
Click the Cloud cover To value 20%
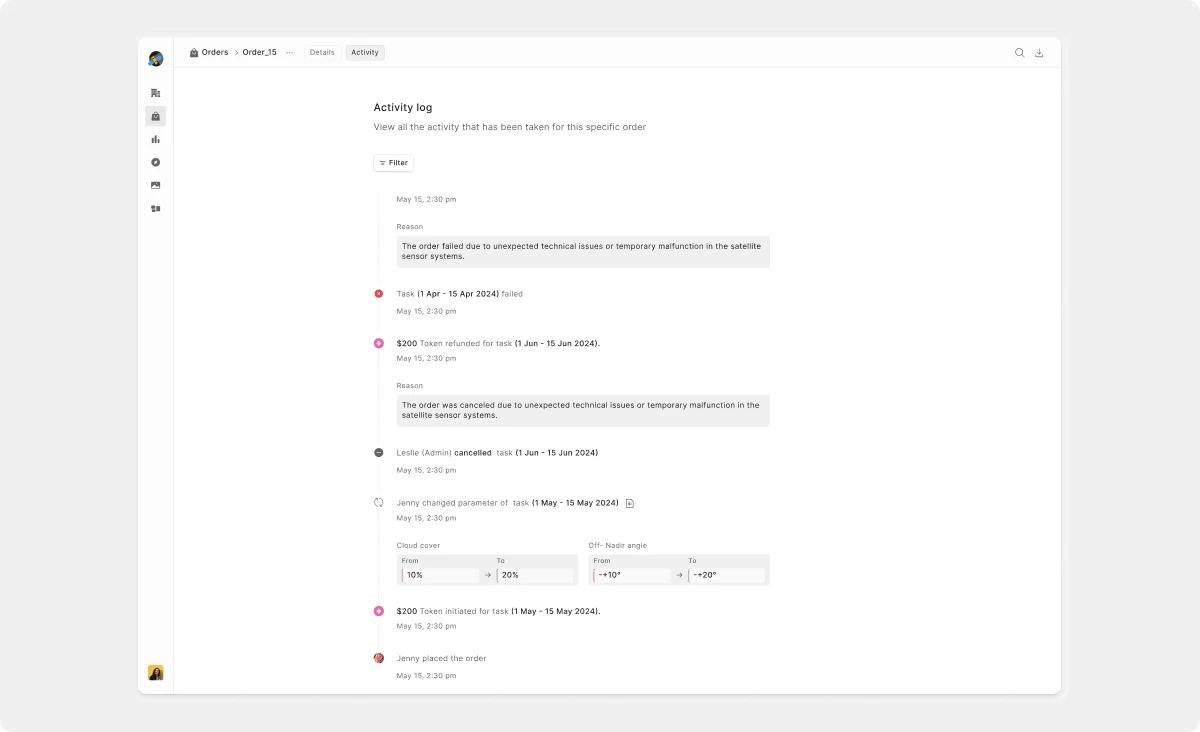[x=535, y=575]
